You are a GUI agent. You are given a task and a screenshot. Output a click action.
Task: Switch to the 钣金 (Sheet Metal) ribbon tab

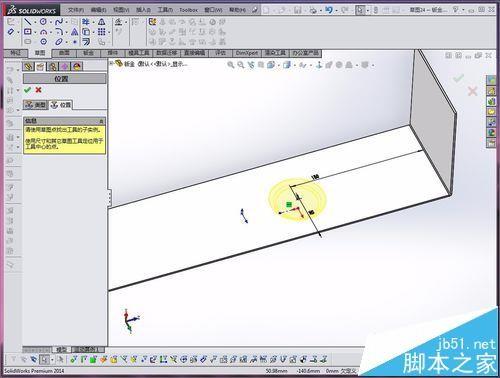[88, 53]
